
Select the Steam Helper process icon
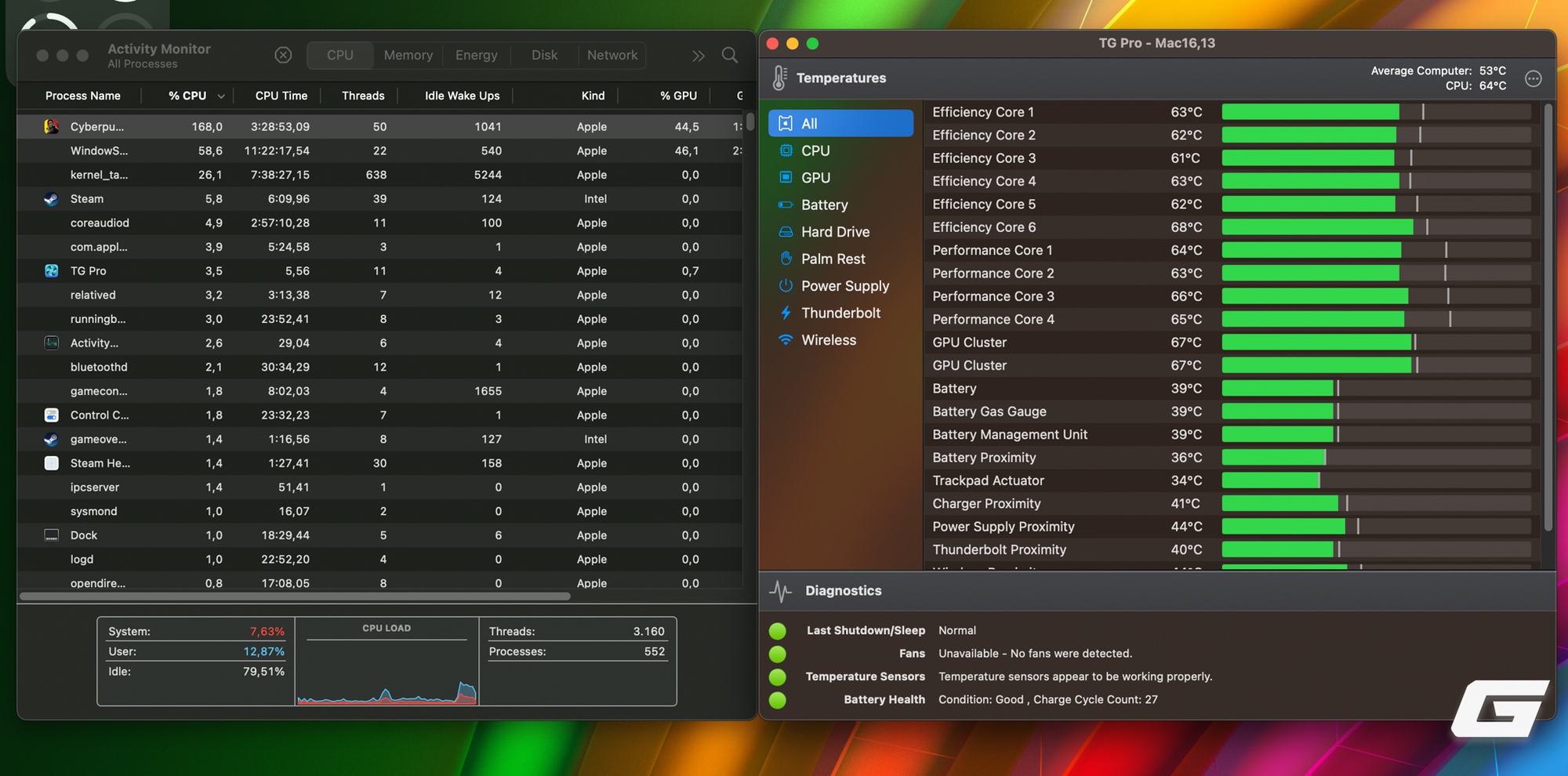(x=52, y=463)
